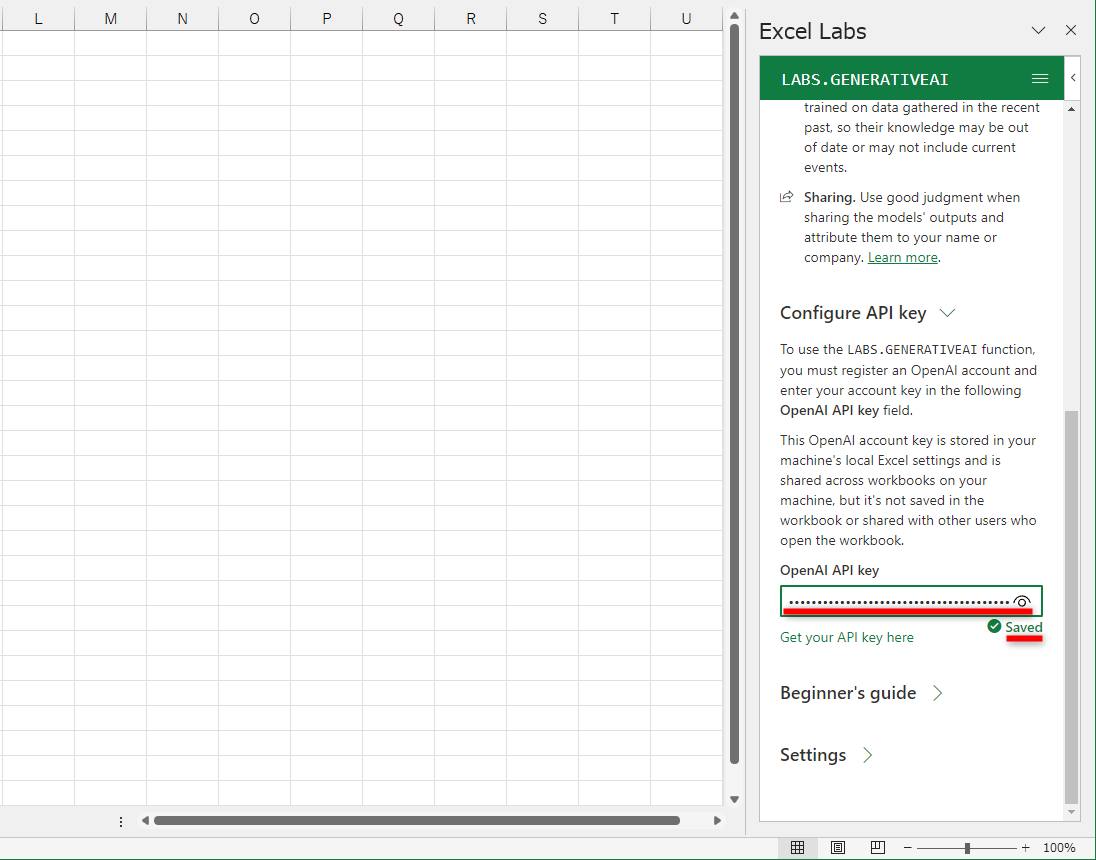Click the three-dot tab bar splitter handle
This screenshot has height=860, width=1096.
[x=121, y=822]
